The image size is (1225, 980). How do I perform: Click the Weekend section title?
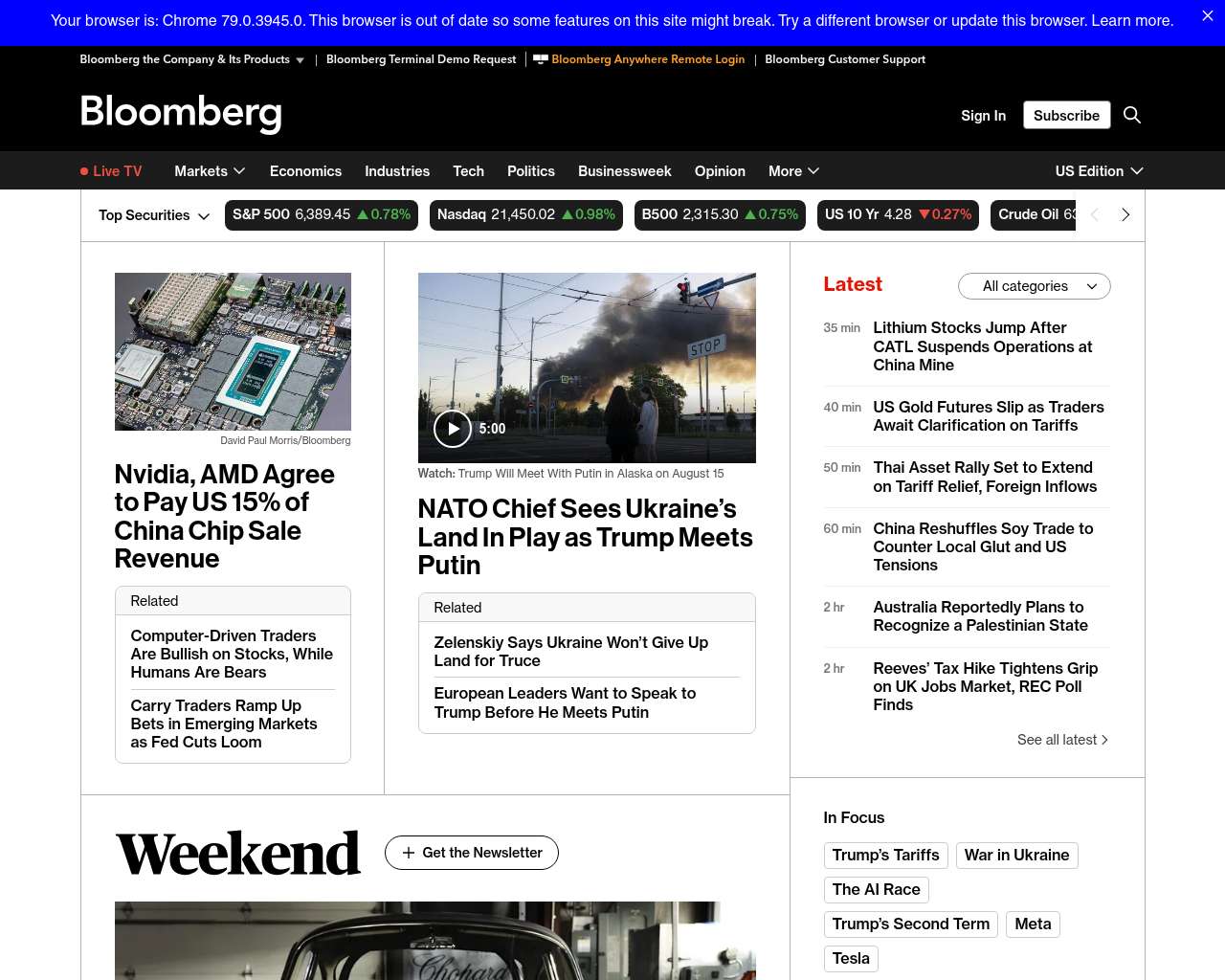coord(237,854)
